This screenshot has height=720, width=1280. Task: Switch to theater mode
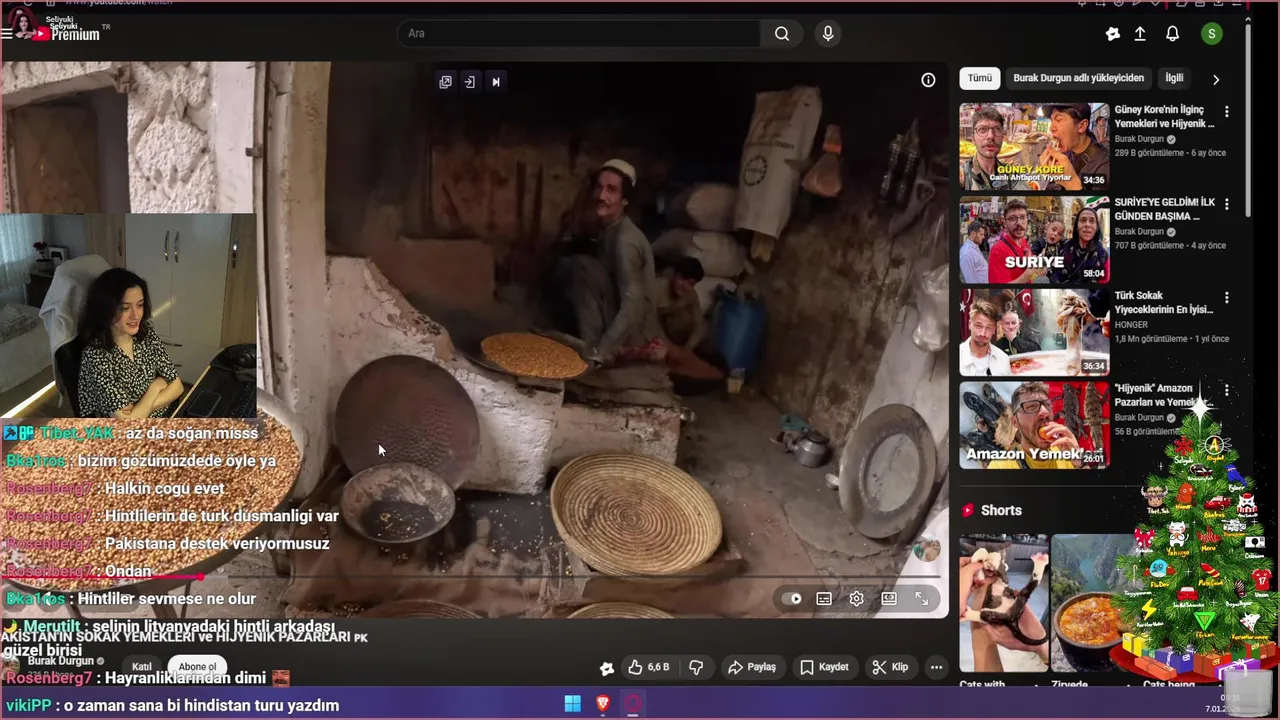889,599
